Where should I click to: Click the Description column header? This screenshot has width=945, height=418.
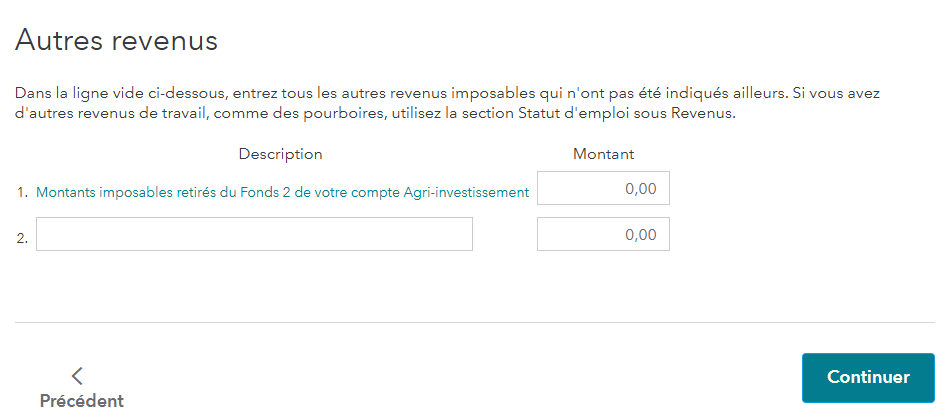click(x=280, y=154)
